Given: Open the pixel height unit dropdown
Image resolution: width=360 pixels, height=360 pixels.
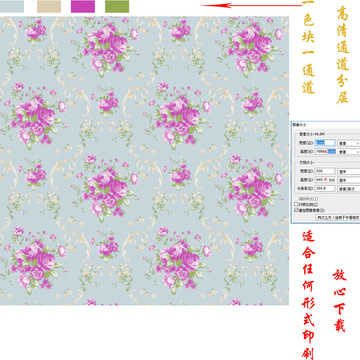Looking at the screenshot, I should [x=349, y=152].
